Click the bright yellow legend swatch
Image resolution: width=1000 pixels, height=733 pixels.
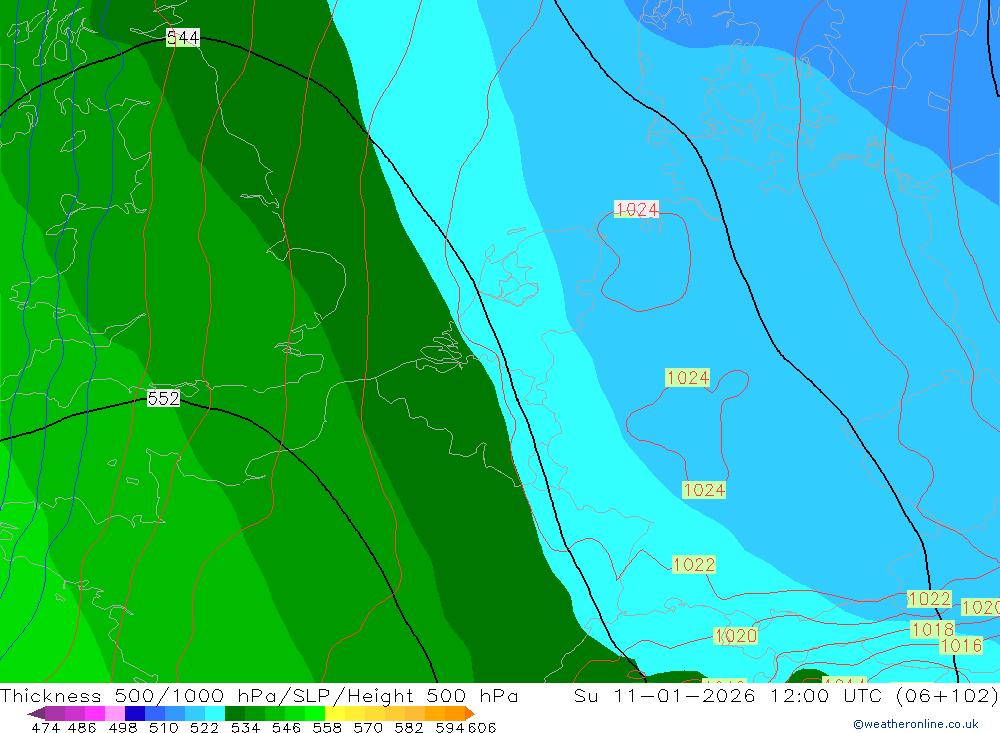(335, 713)
